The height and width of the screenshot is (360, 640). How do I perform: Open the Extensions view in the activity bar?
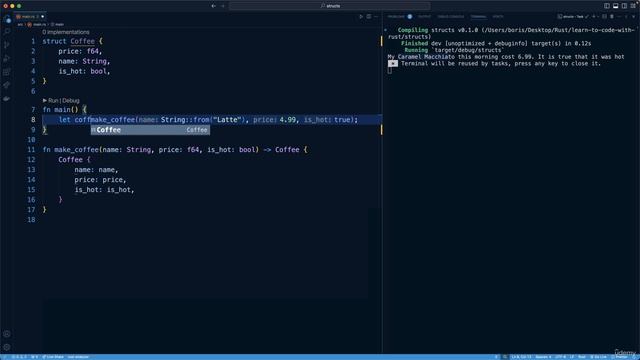[x=7, y=72]
